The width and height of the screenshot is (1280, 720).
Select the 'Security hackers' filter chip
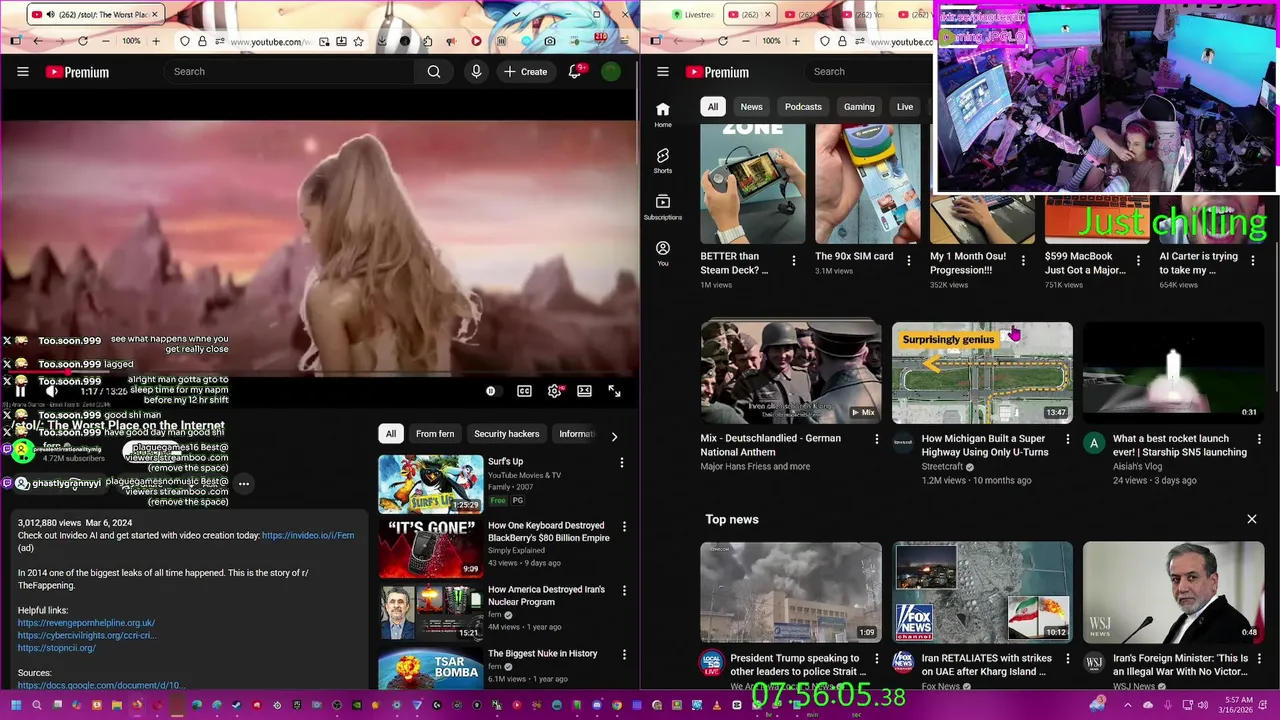(x=506, y=434)
